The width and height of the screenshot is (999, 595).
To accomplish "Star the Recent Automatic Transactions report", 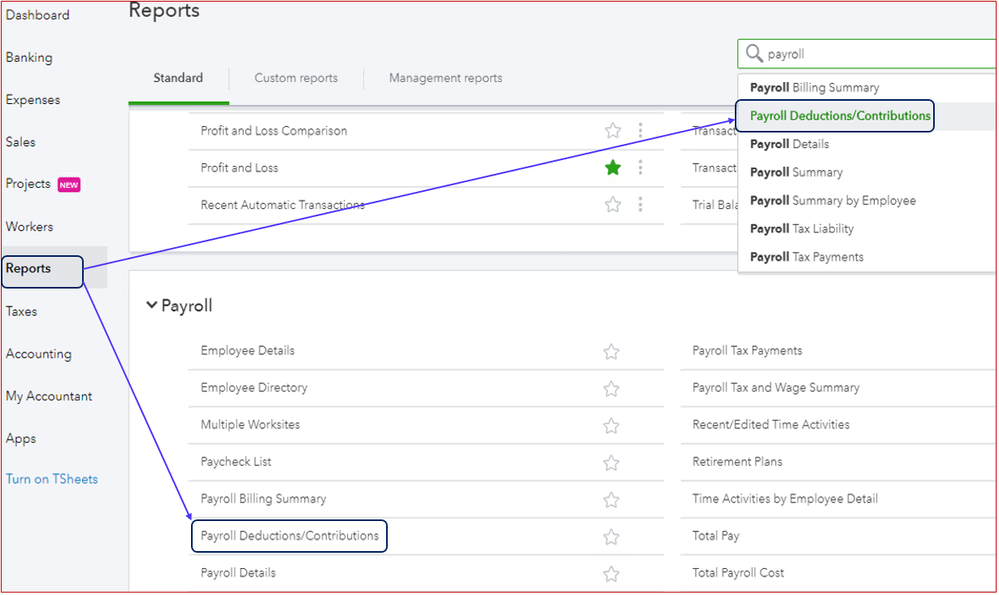I will click(x=613, y=204).
